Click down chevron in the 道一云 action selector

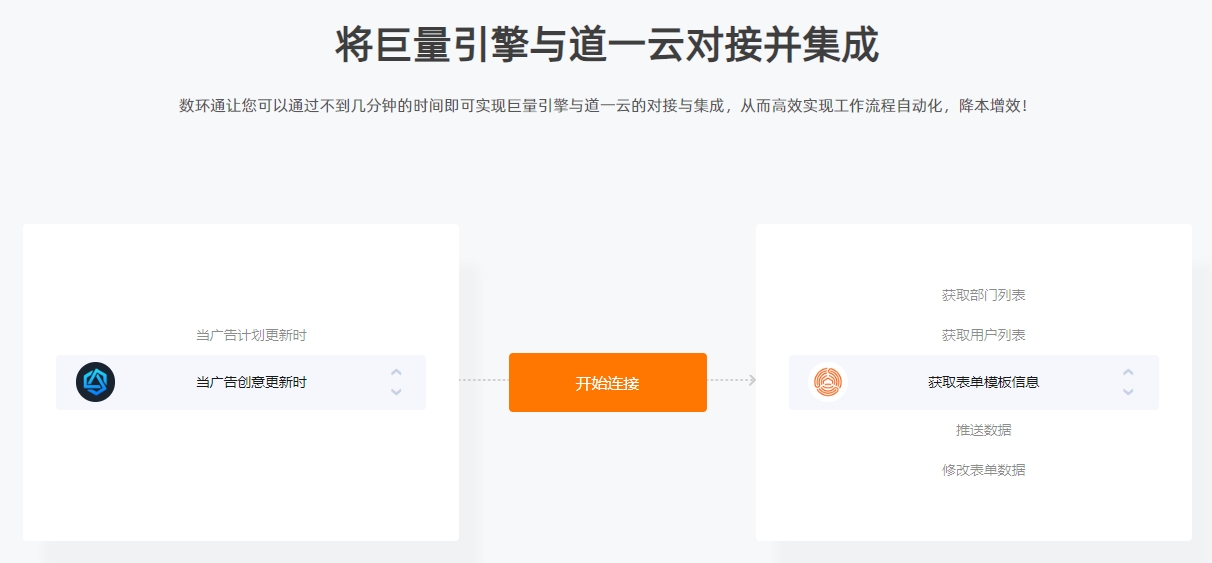pyautogui.click(x=1128, y=391)
